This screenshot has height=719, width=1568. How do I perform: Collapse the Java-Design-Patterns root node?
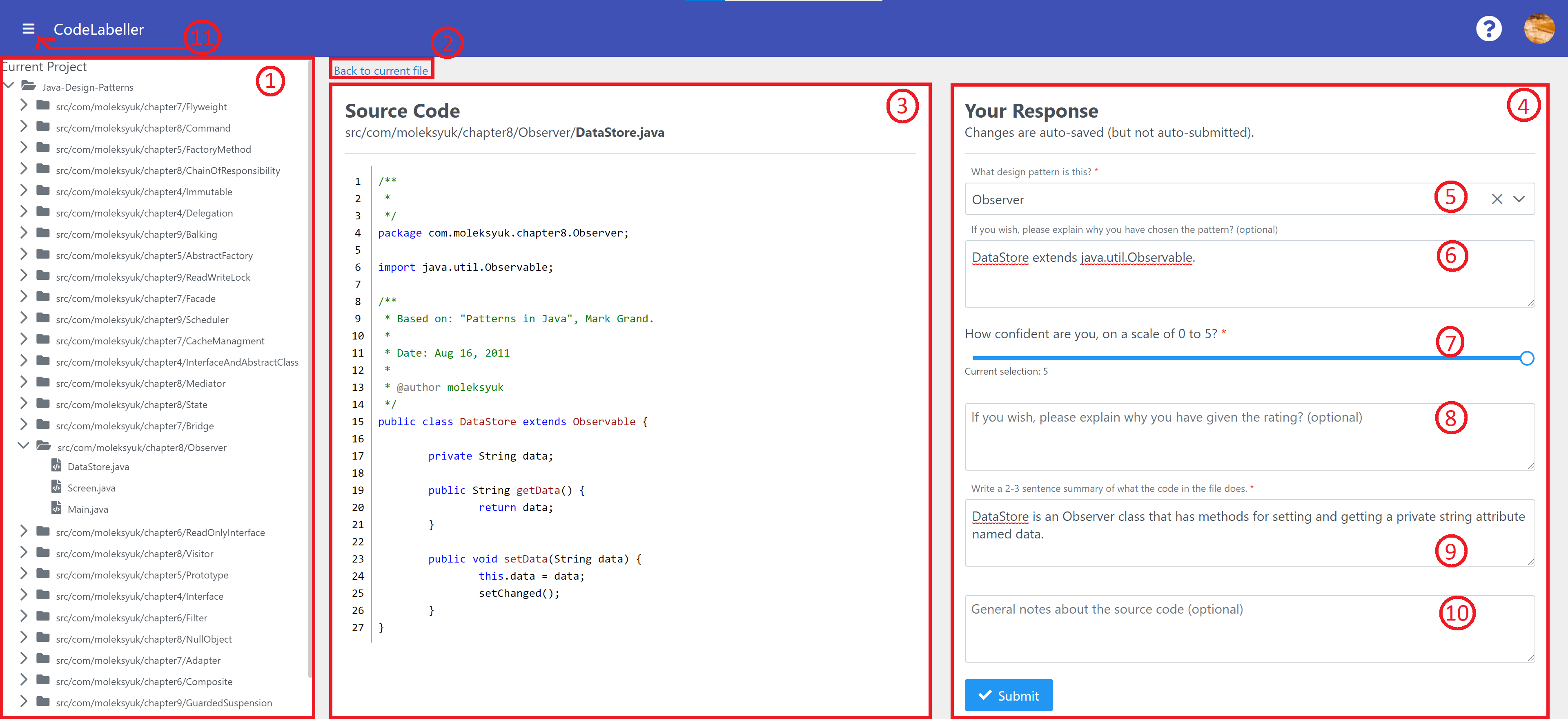coord(9,85)
